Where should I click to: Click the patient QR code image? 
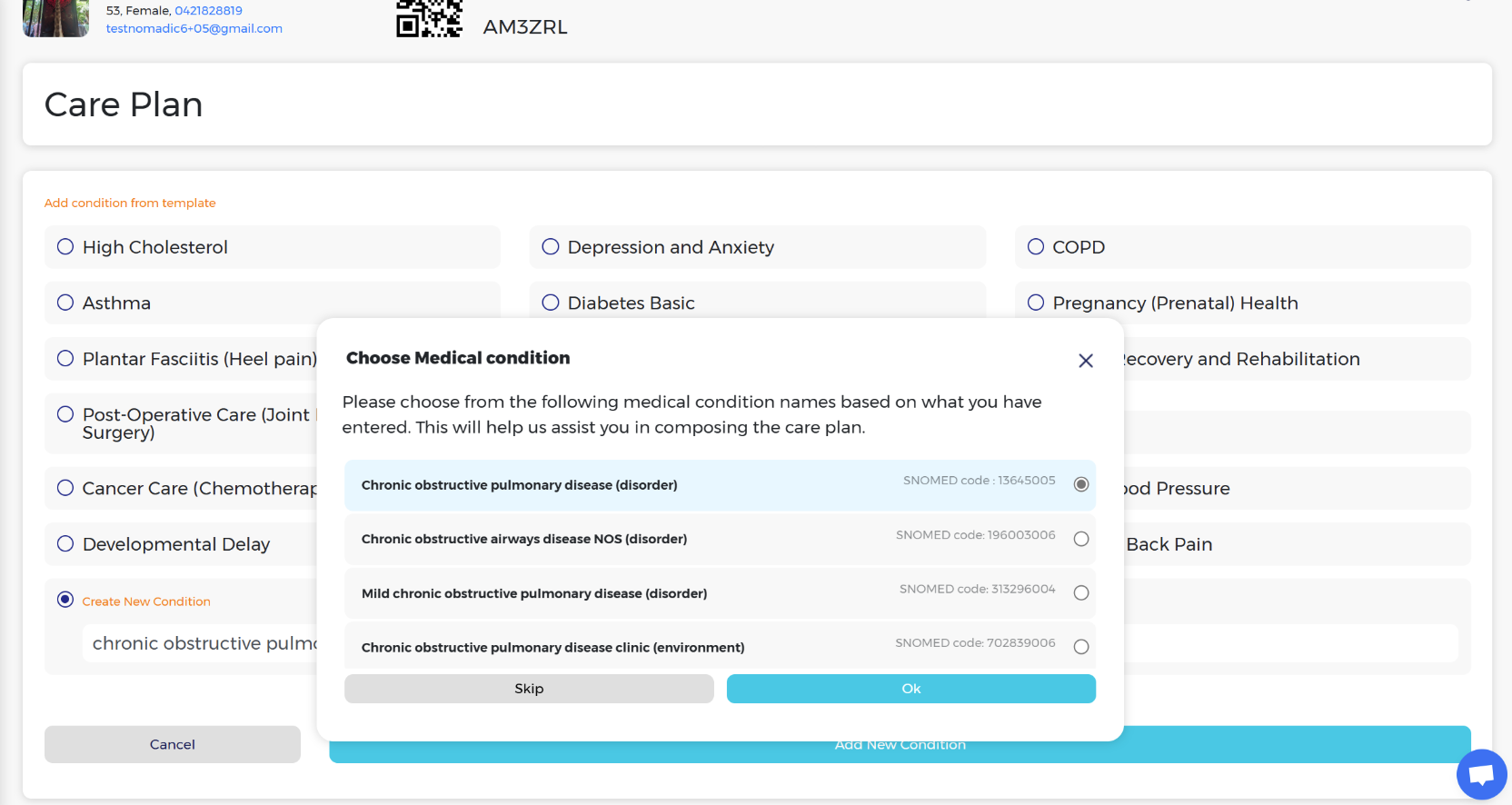point(429,18)
